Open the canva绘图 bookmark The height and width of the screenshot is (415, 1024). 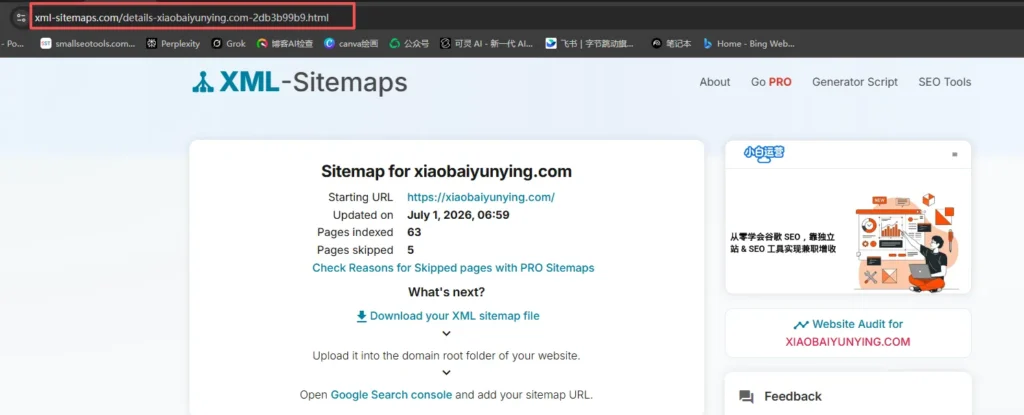351,44
